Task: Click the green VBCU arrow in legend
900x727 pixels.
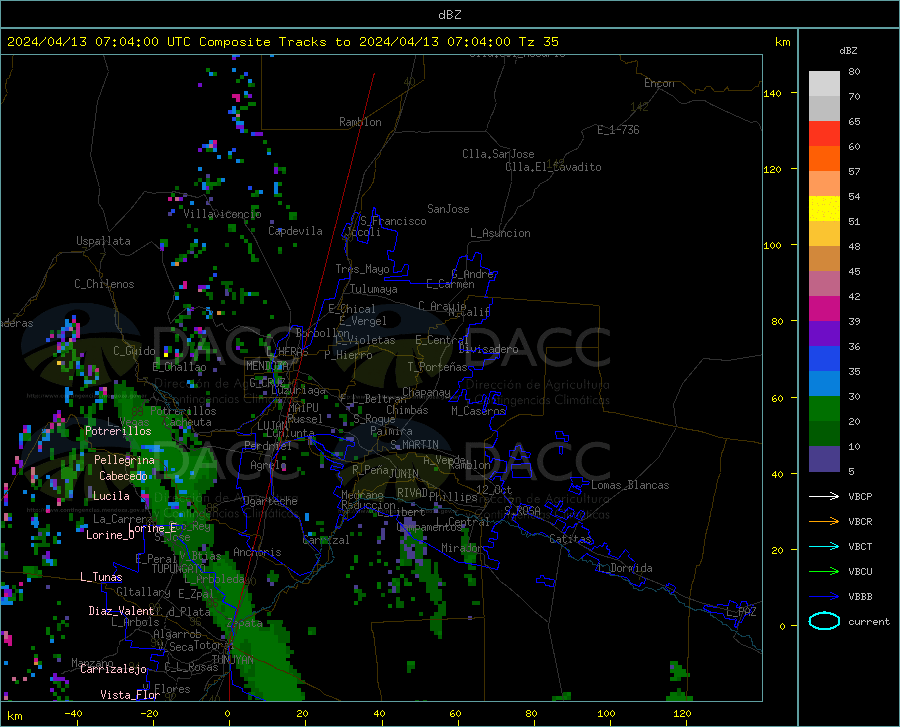Action: (x=824, y=571)
